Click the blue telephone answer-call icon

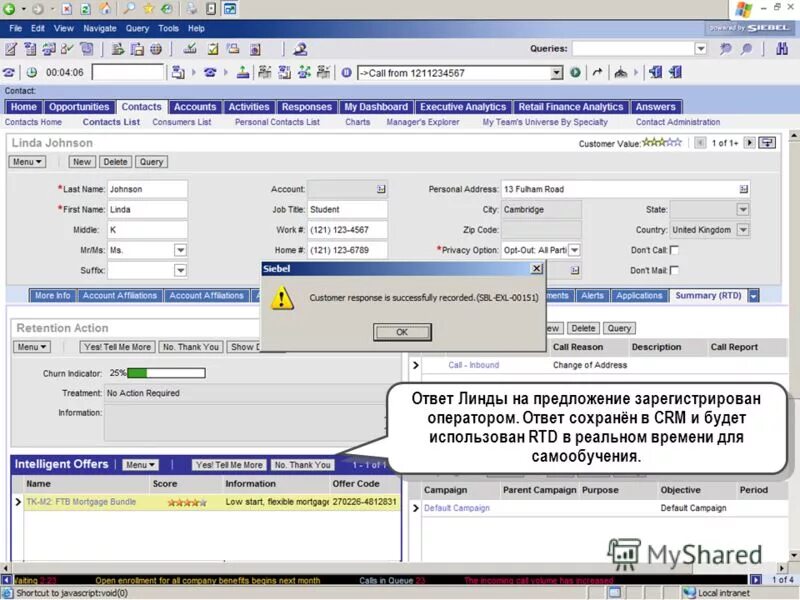[x=210, y=72]
